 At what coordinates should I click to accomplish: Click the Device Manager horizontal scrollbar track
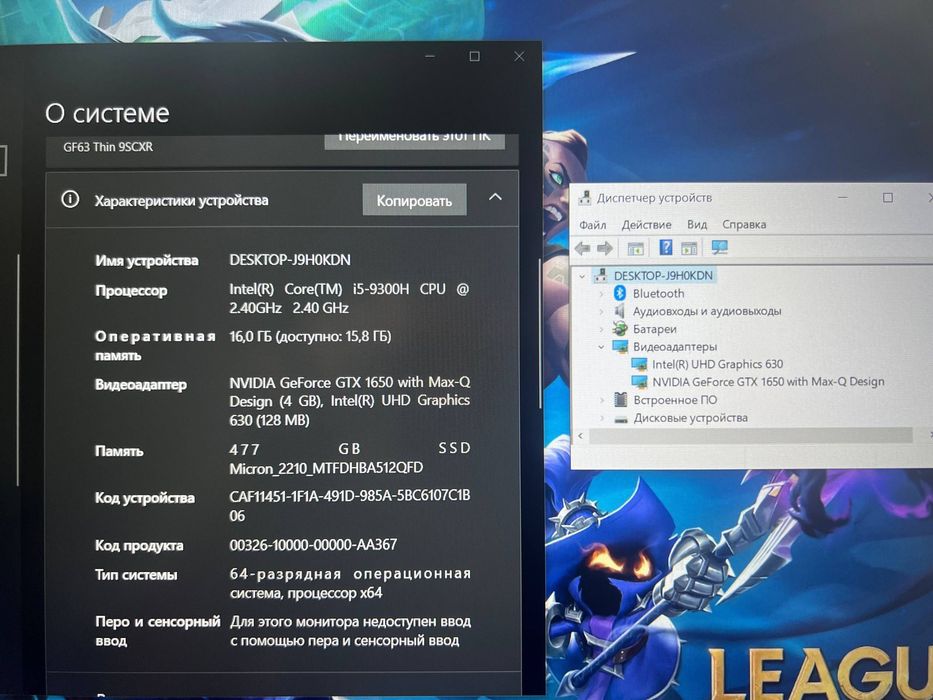[x=750, y=436]
